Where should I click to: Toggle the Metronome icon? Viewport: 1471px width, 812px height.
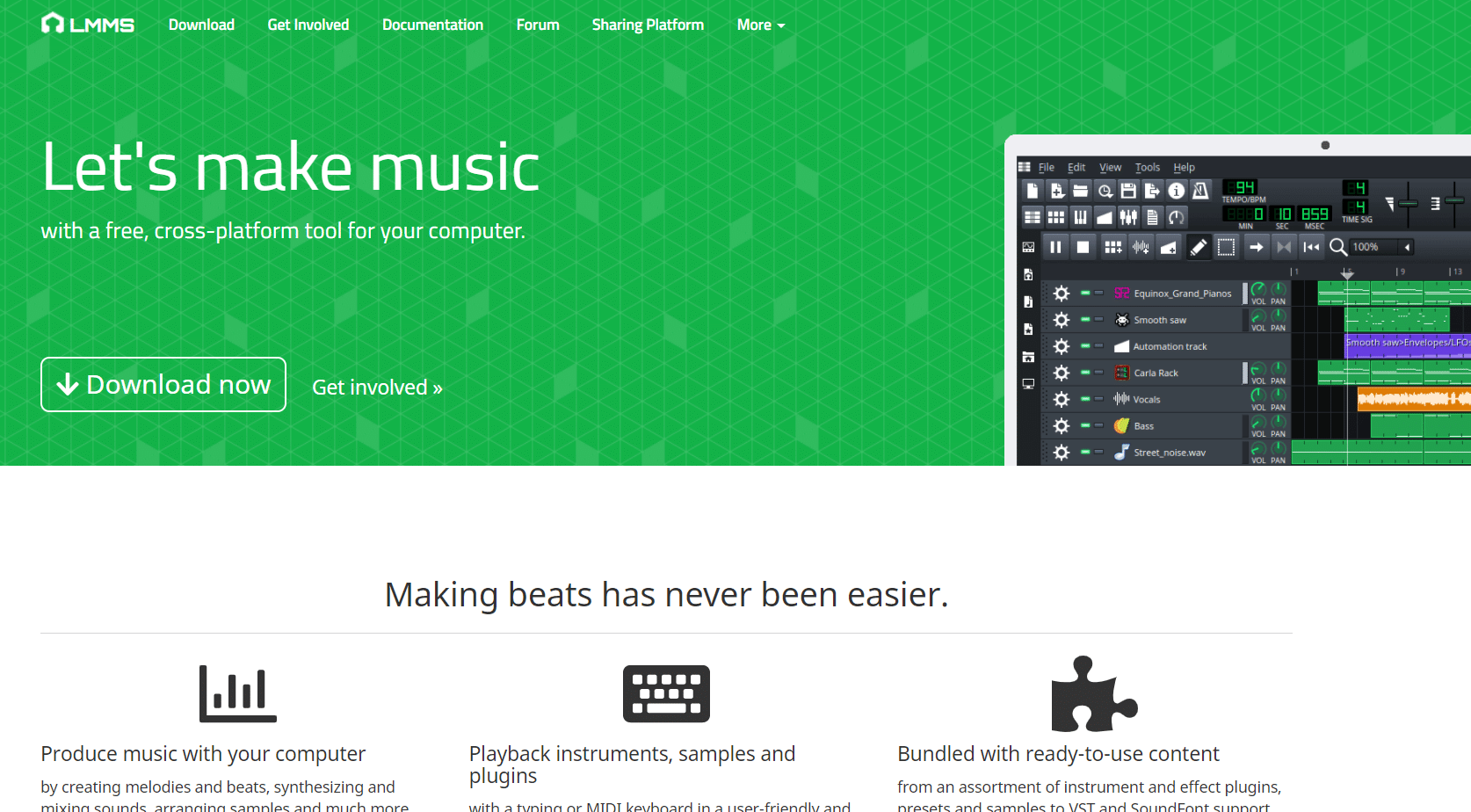coord(1199,191)
